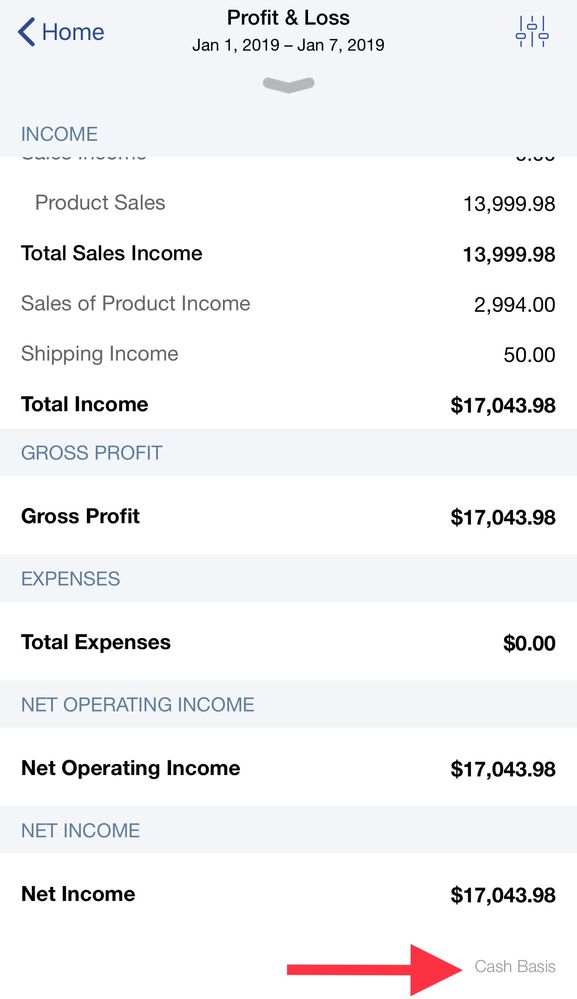
Task: View details for Sales of Product Income
Action: (x=136, y=303)
